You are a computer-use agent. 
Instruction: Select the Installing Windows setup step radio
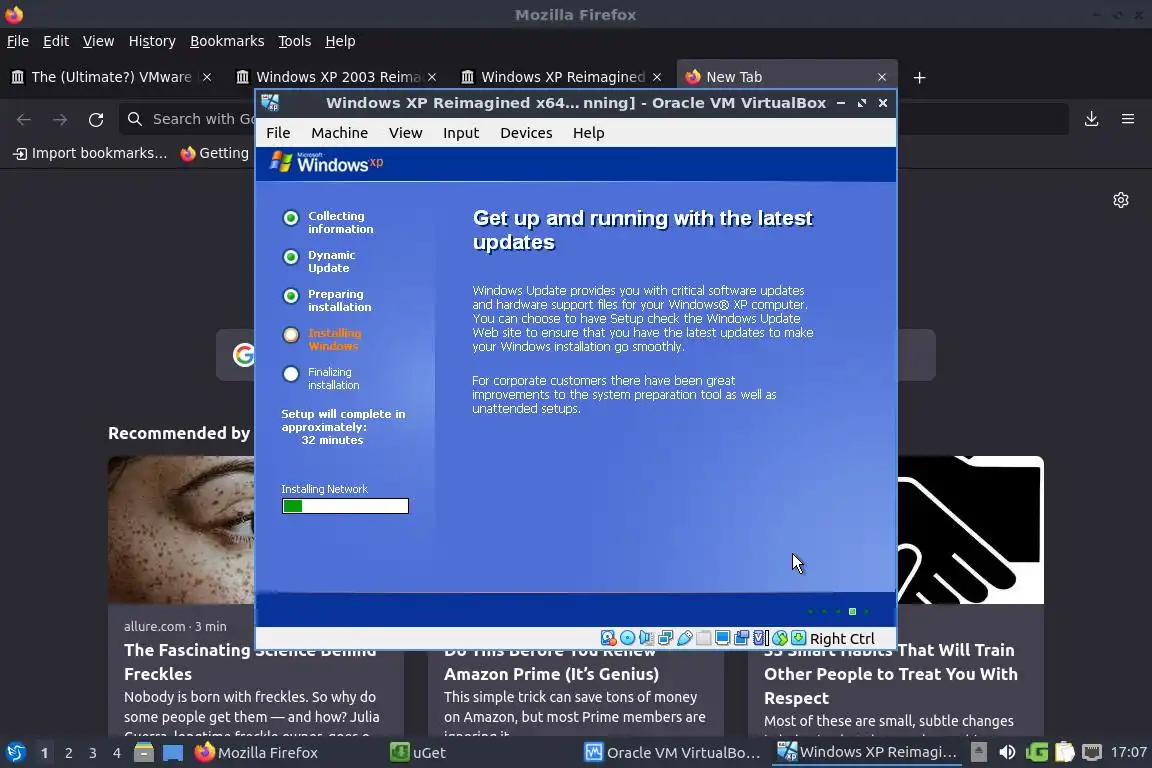coord(291,335)
